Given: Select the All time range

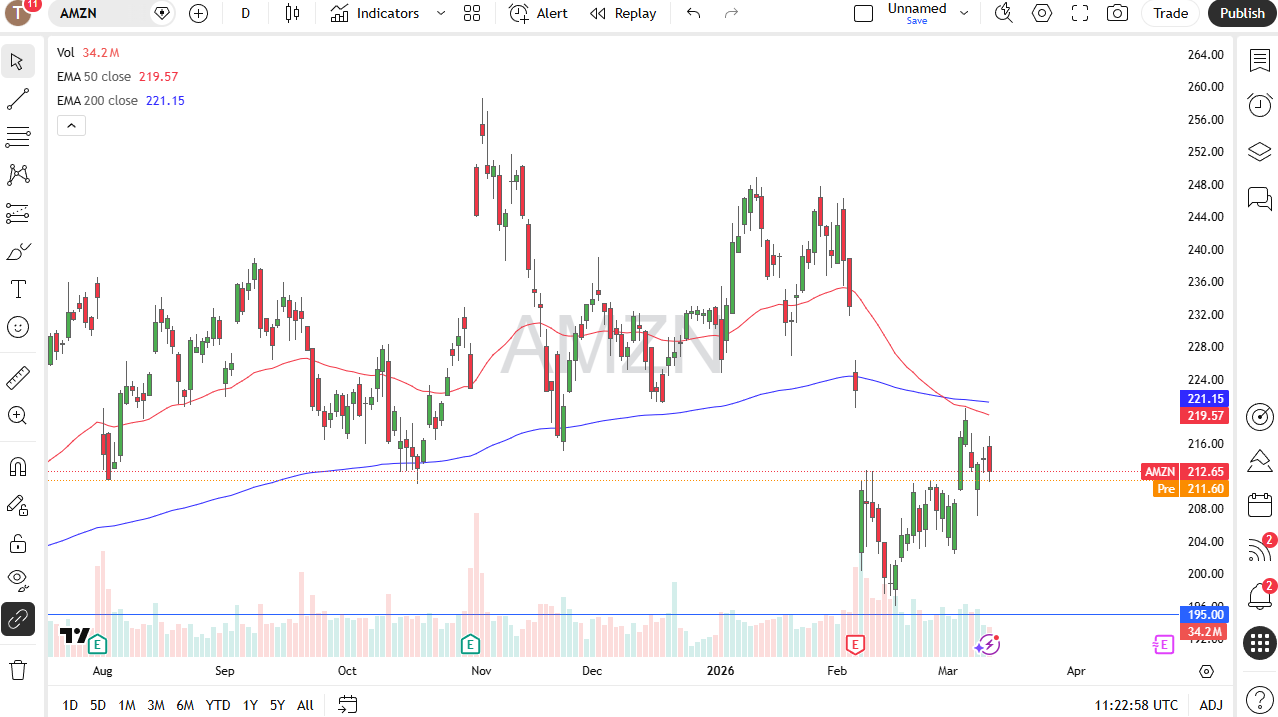Looking at the screenshot, I should (305, 705).
